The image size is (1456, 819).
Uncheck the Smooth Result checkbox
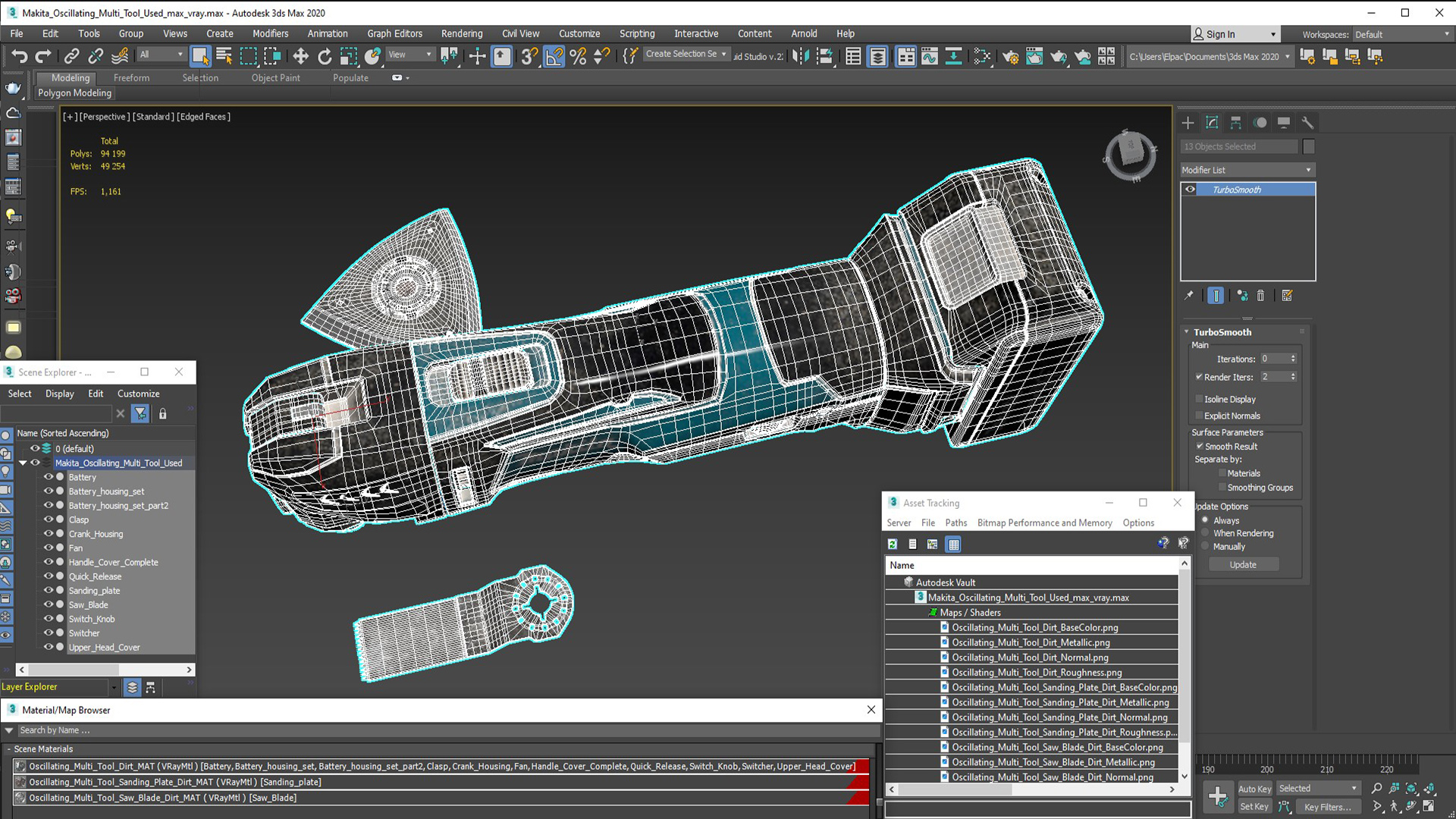(1200, 446)
